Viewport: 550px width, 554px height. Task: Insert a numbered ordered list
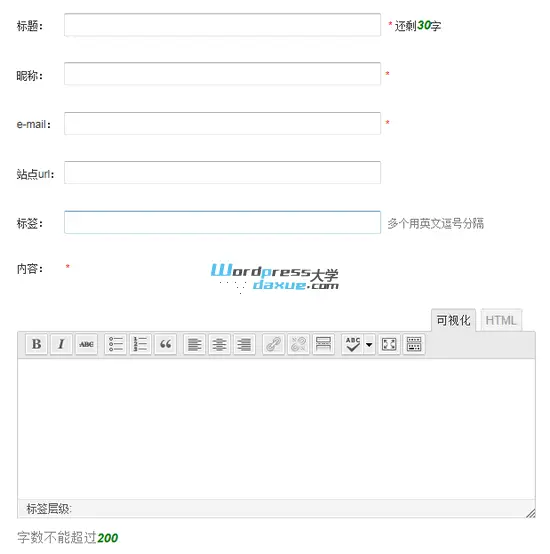[140, 344]
